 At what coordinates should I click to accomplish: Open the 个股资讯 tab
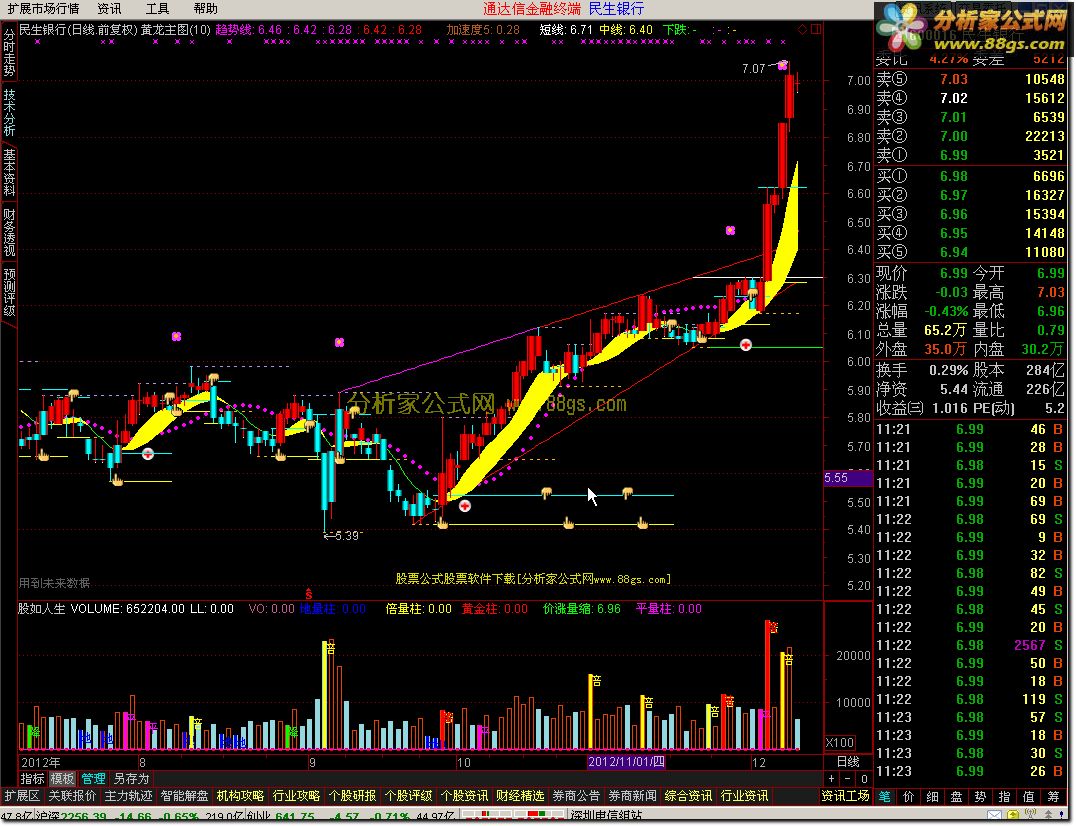pyautogui.click(x=465, y=796)
